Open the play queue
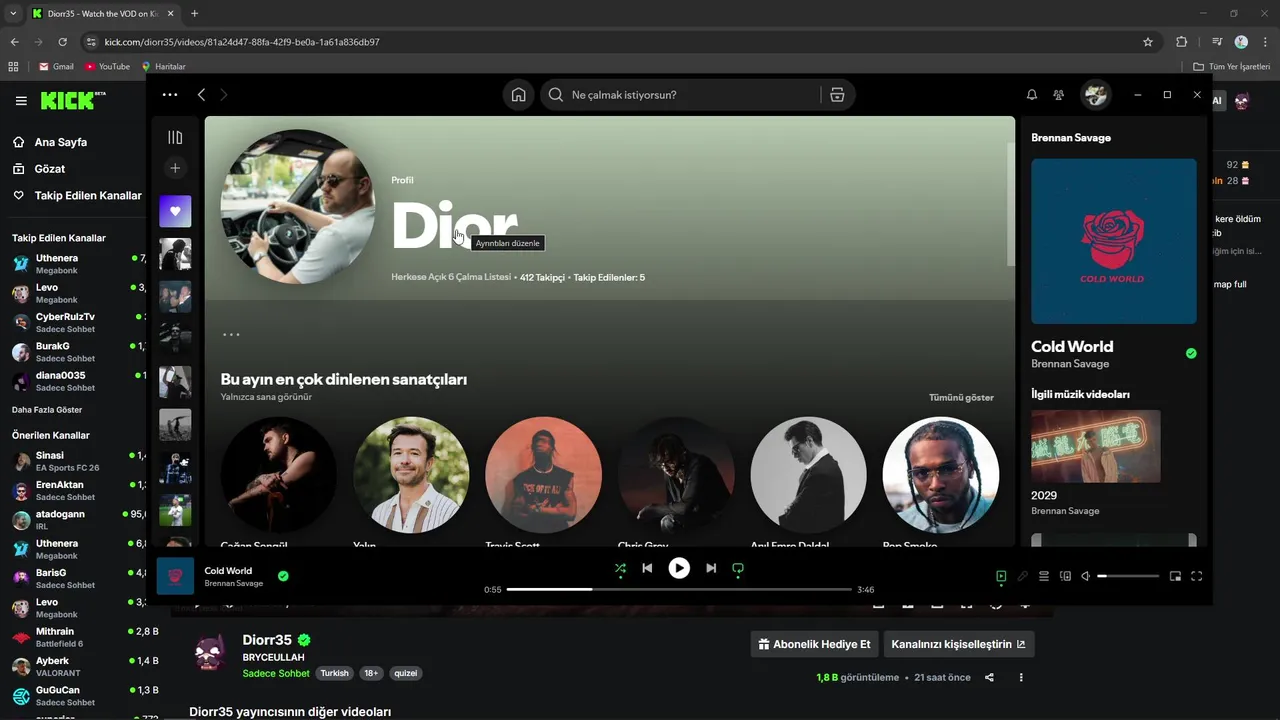 (x=1044, y=576)
